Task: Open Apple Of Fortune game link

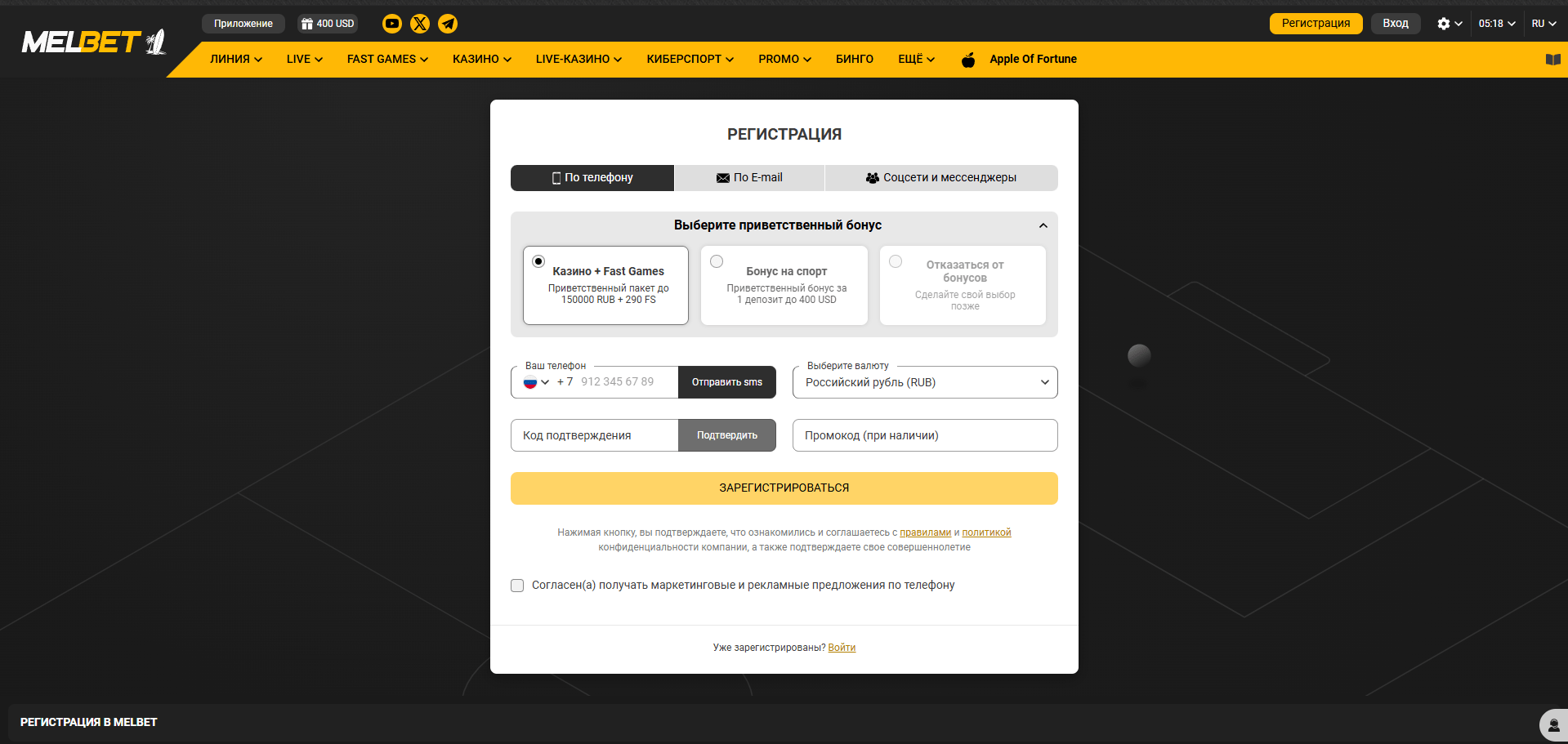Action: click(x=1033, y=60)
